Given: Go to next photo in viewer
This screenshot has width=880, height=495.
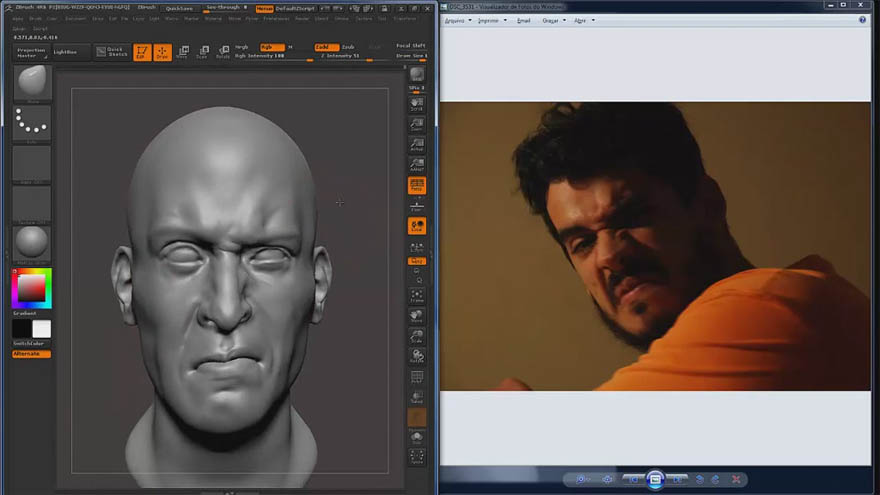Looking at the screenshot, I should (x=677, y=479).
